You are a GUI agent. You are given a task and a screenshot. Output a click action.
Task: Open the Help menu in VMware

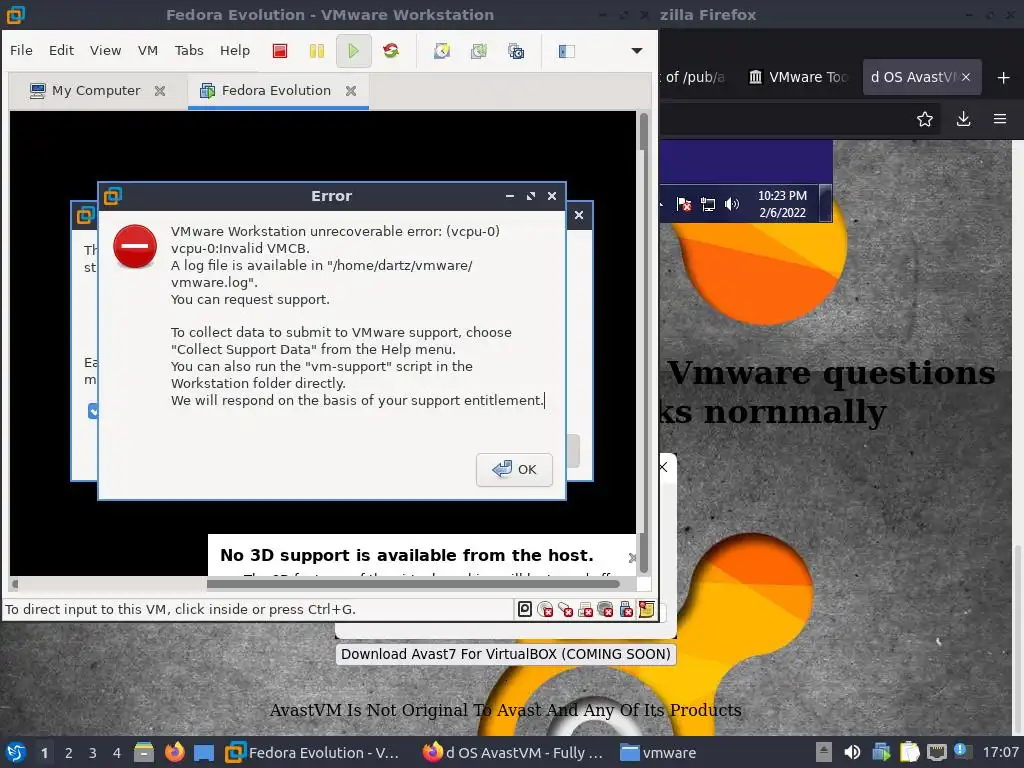pyautogui.click(x=234, y=50)
